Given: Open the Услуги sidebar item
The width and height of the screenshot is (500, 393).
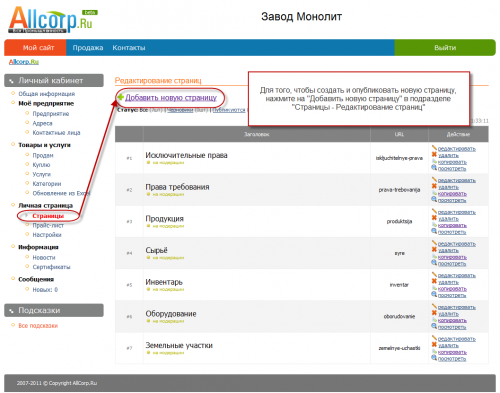Looking at the screenshot, I should click(42, 174).
